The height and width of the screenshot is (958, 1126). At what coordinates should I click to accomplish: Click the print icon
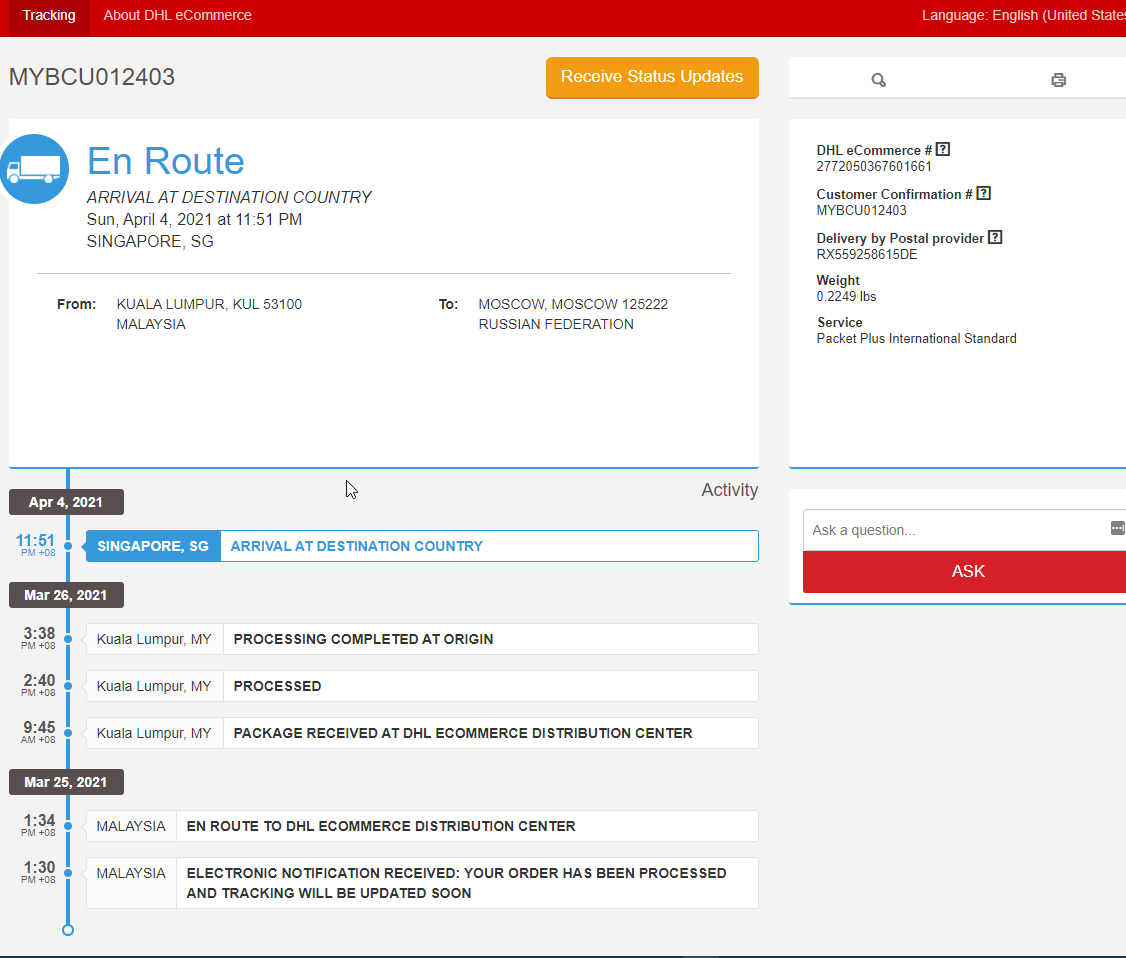[x=1058, y=80]
